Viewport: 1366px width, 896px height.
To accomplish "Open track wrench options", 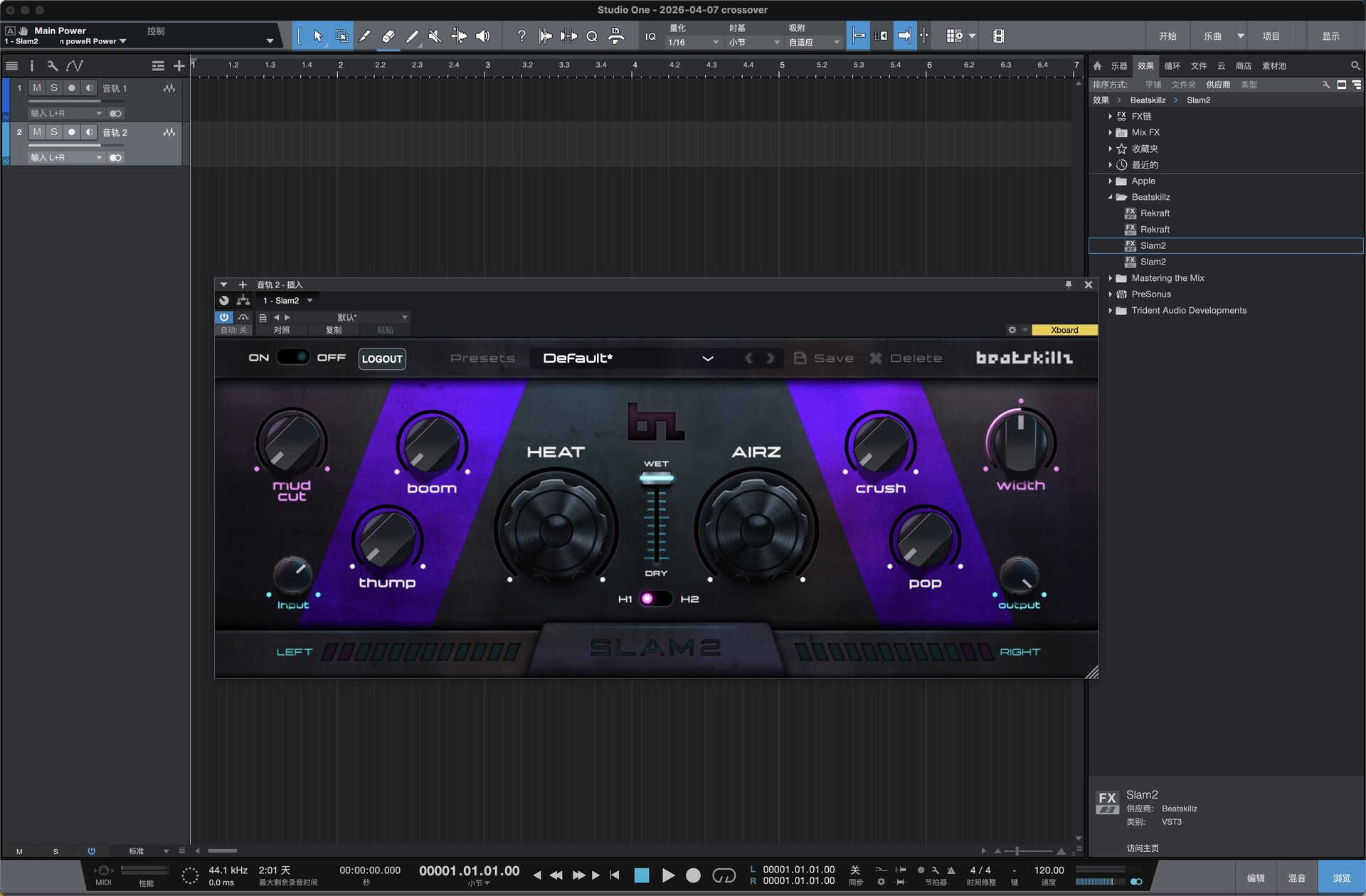I will (52, 66).
